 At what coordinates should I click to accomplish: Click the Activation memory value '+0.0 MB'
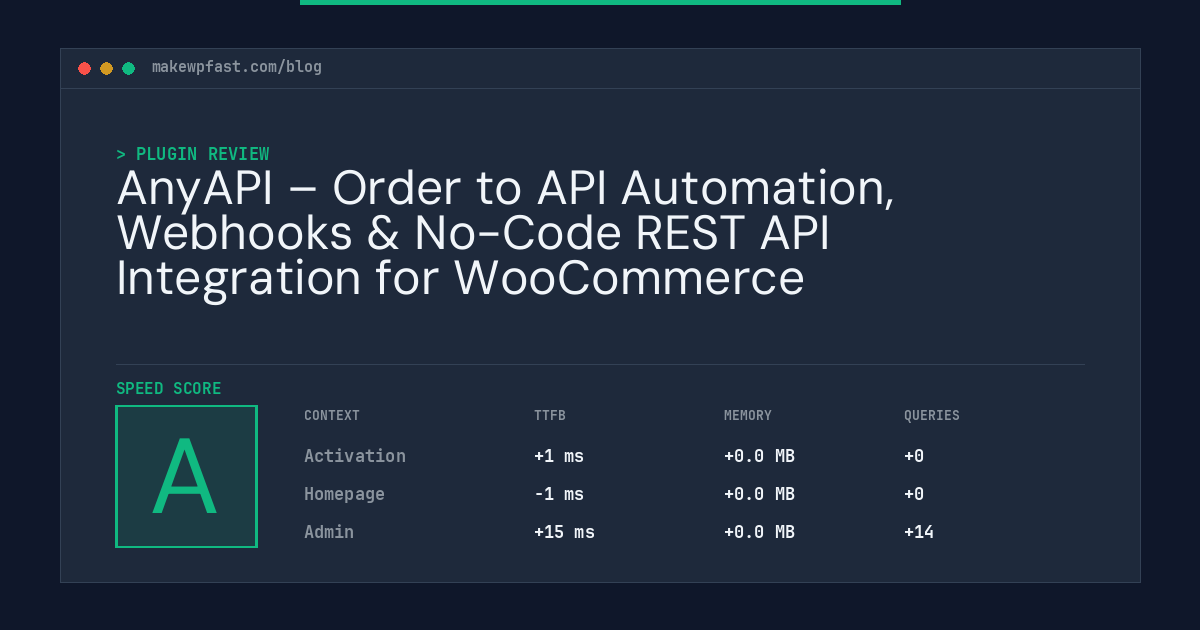click(x=759, y=456)
